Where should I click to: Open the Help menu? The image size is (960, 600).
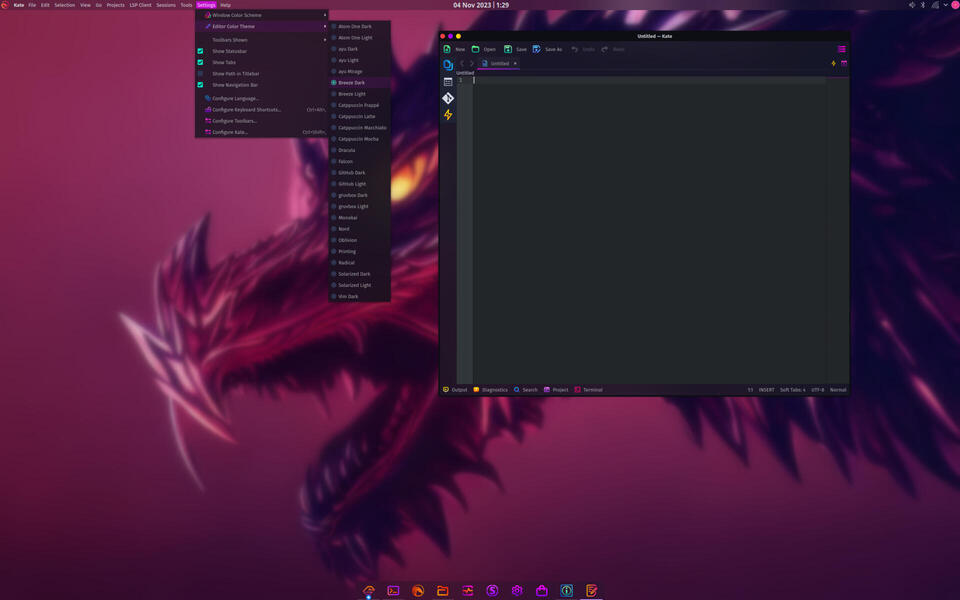click(x=225, y=5)
